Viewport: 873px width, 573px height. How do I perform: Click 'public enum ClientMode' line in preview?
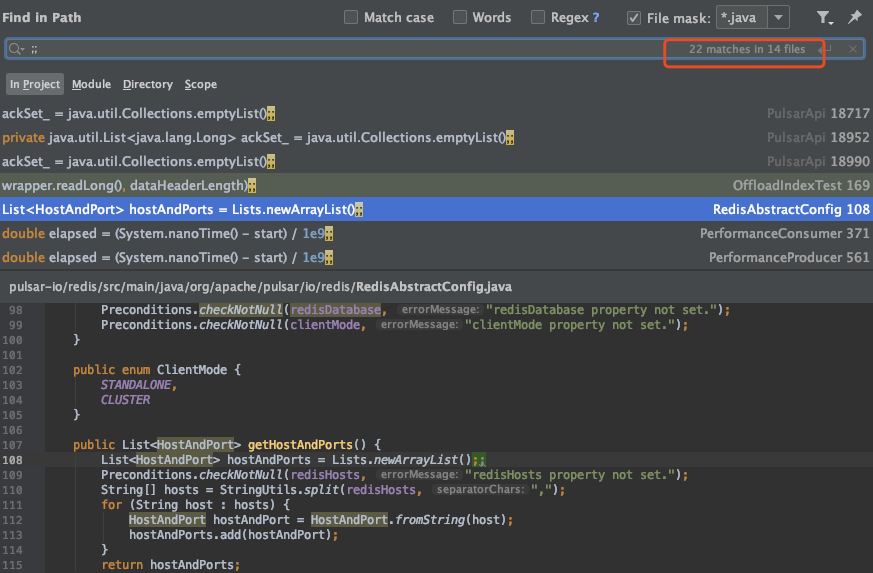click(x=156, y=370)
